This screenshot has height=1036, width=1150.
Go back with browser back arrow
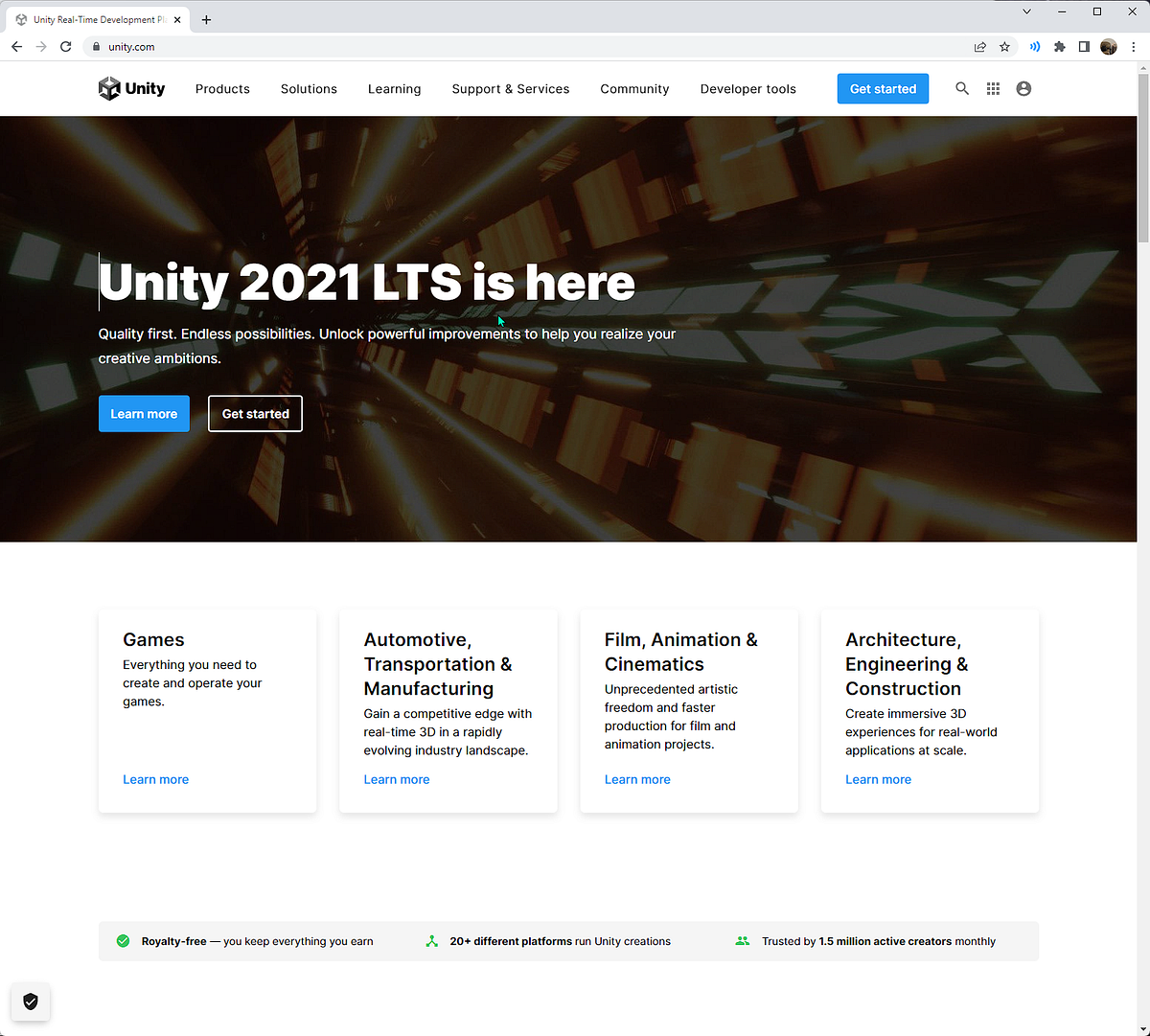pos(16,46)
